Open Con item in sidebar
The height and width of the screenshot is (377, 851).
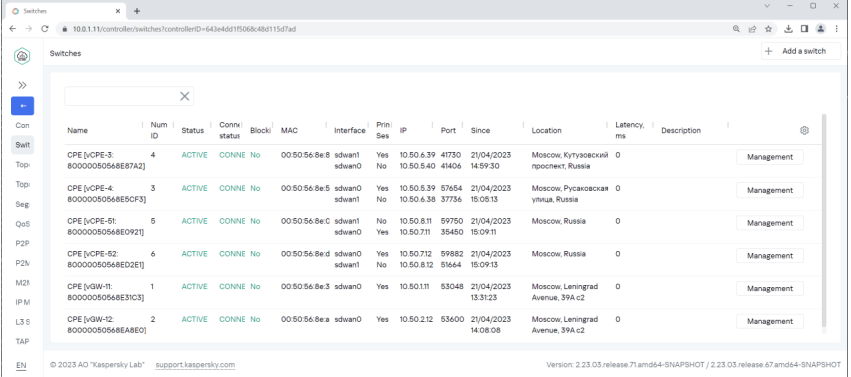(x=22, y=125)
